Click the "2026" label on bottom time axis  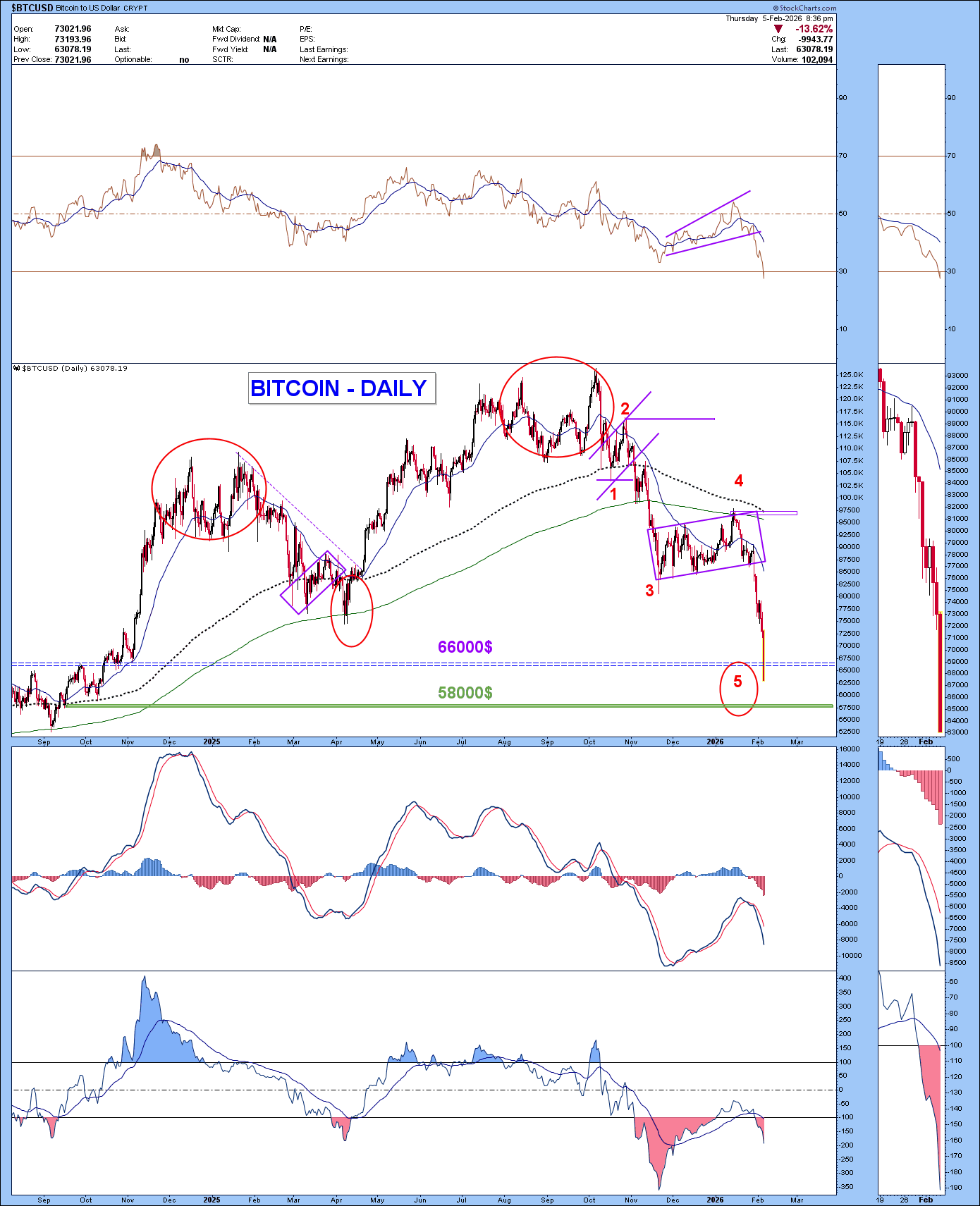(x=715, y=1200)
